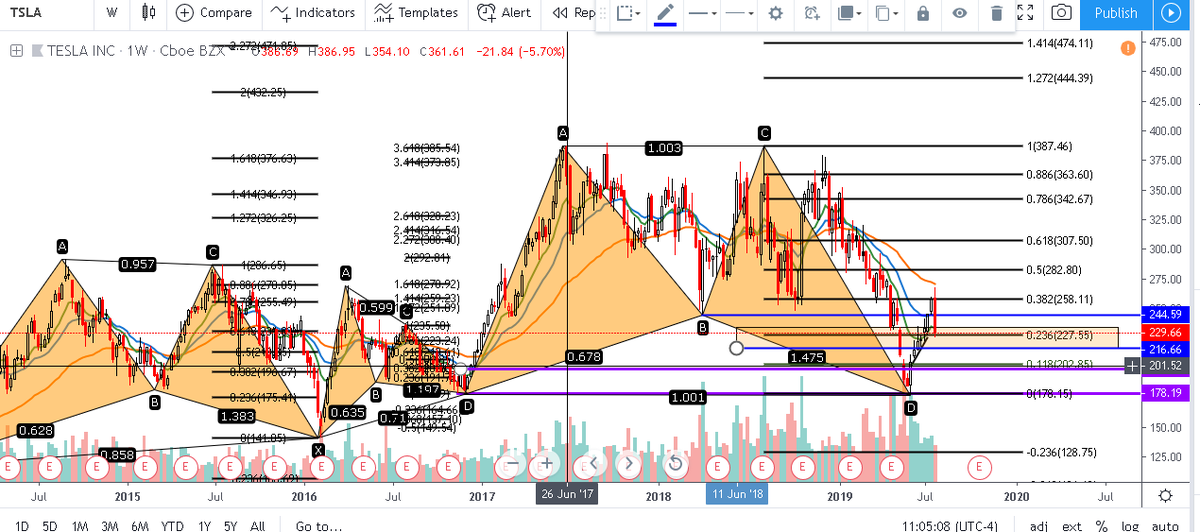Expand the chart legend box icon
The height and width of the screenshot is (532, 1200).
point(16,51)
